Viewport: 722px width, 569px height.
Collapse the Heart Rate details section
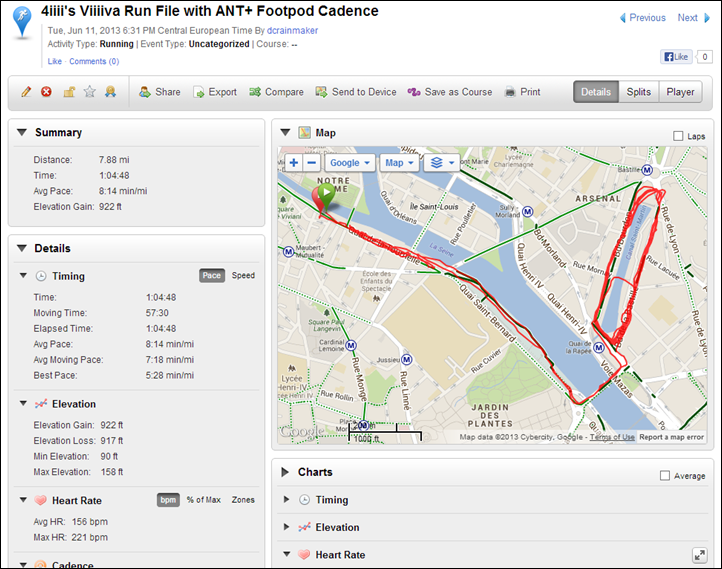click(23, 500)
